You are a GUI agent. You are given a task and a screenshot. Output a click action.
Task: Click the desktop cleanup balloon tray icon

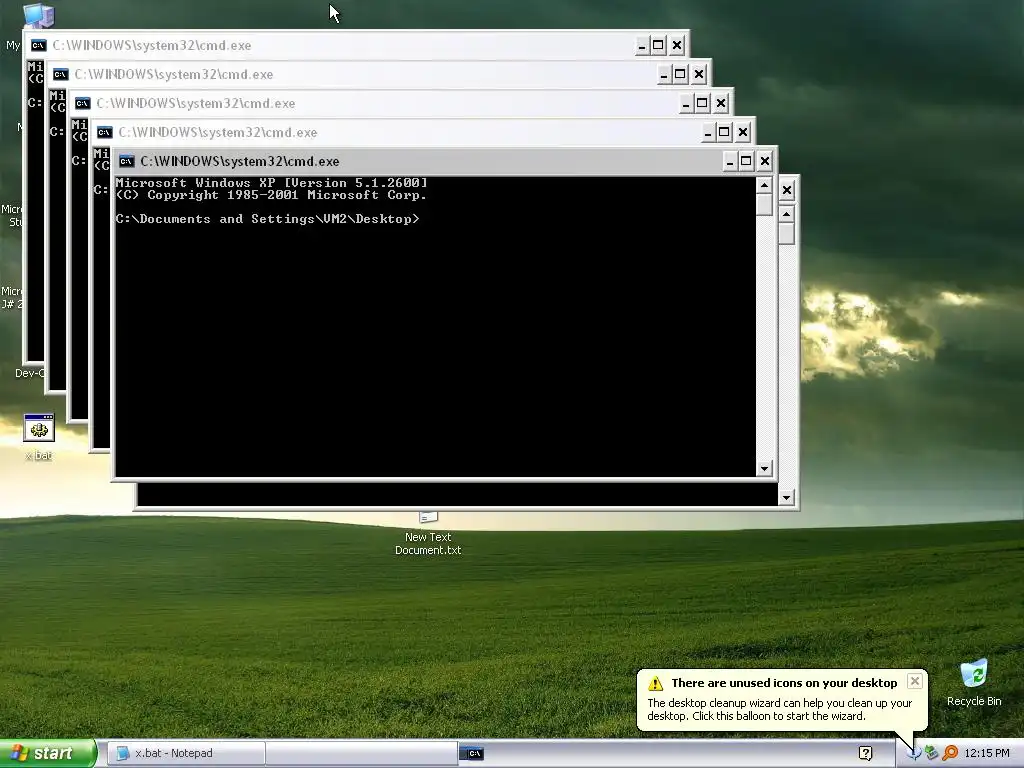914,754
